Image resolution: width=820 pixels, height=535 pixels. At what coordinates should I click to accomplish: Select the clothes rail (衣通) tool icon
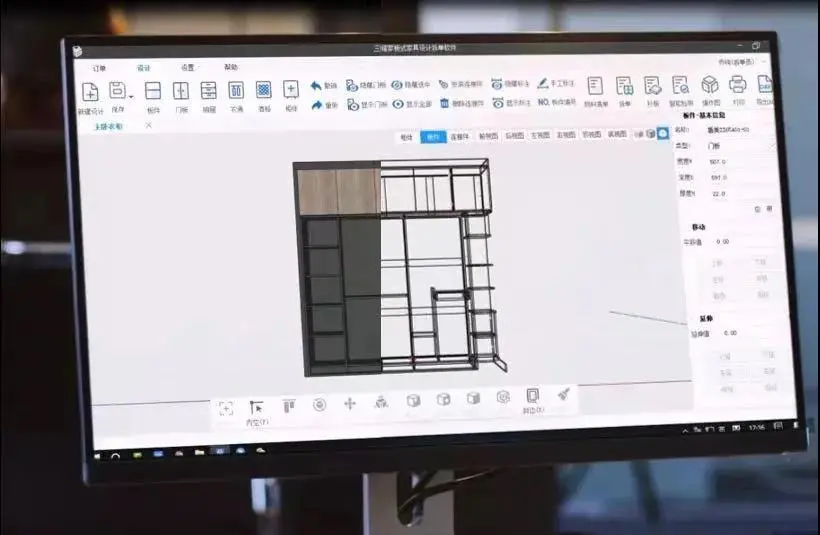click(x=236, y=90)
